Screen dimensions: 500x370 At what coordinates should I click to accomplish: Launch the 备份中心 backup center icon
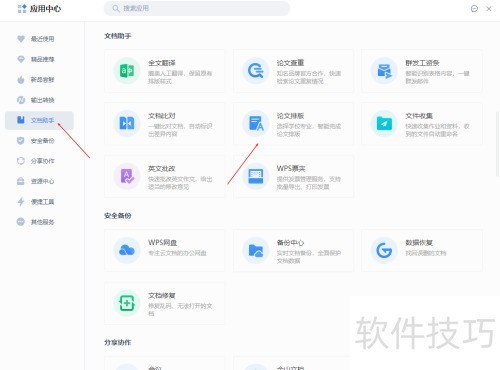pyautogui.click(x=255, y=250)
